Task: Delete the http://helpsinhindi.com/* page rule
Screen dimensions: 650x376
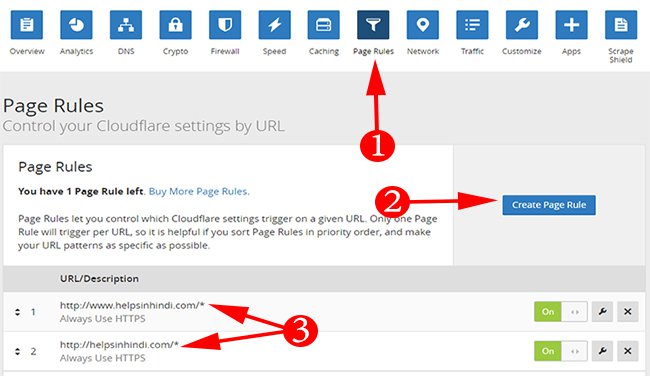Action: (x=628, y=351)
